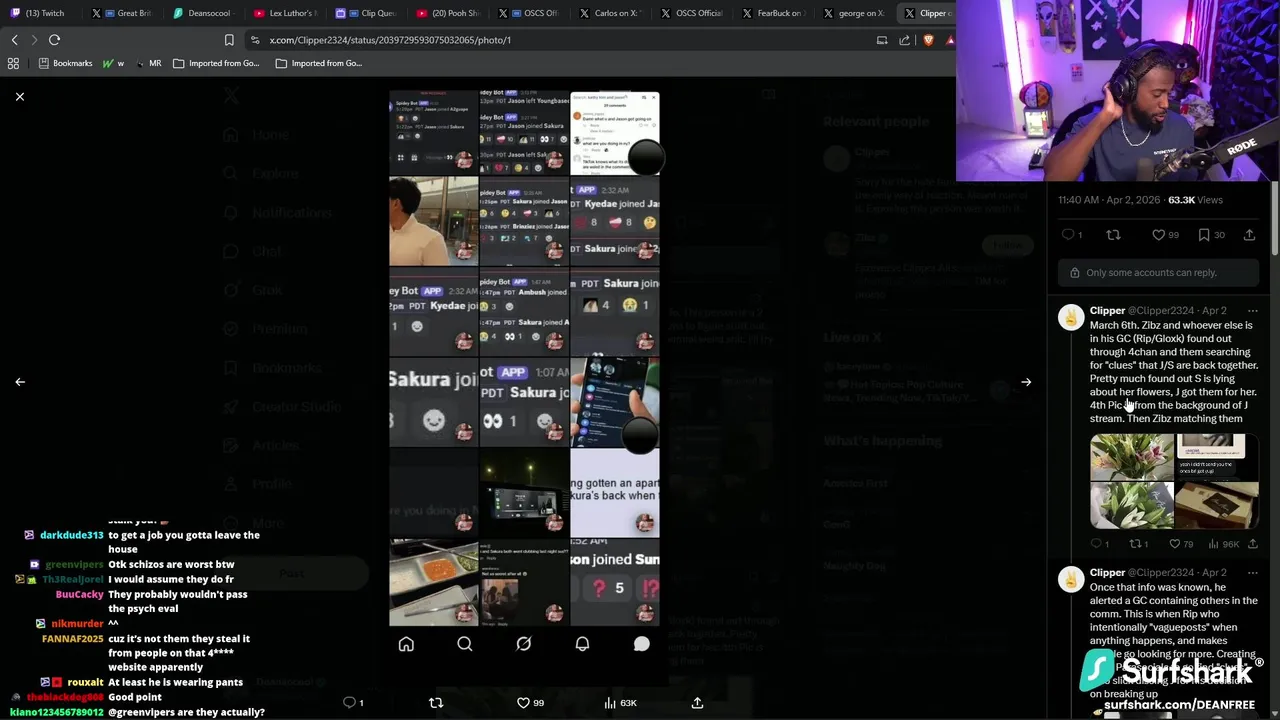Repost from the bottom photo bar

[436, 703]
